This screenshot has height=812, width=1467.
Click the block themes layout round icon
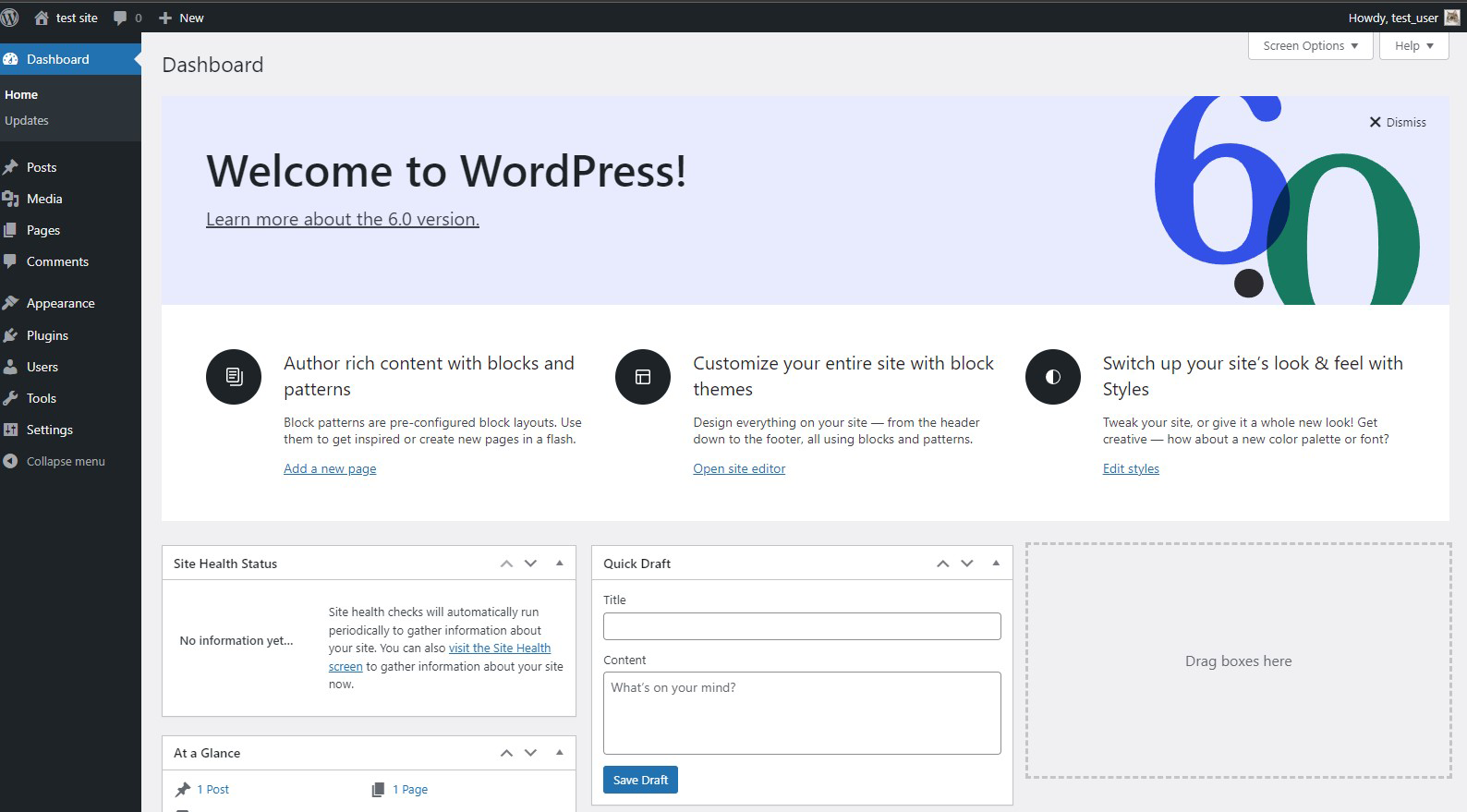(x=643, y=377)
